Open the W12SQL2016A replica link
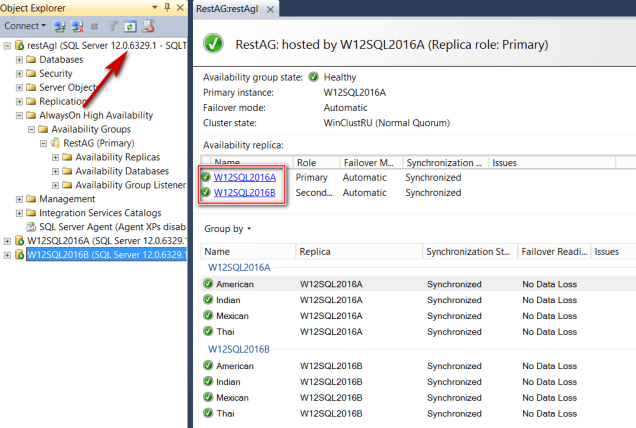Screen dimensions: 636x428 coord(244,178)
